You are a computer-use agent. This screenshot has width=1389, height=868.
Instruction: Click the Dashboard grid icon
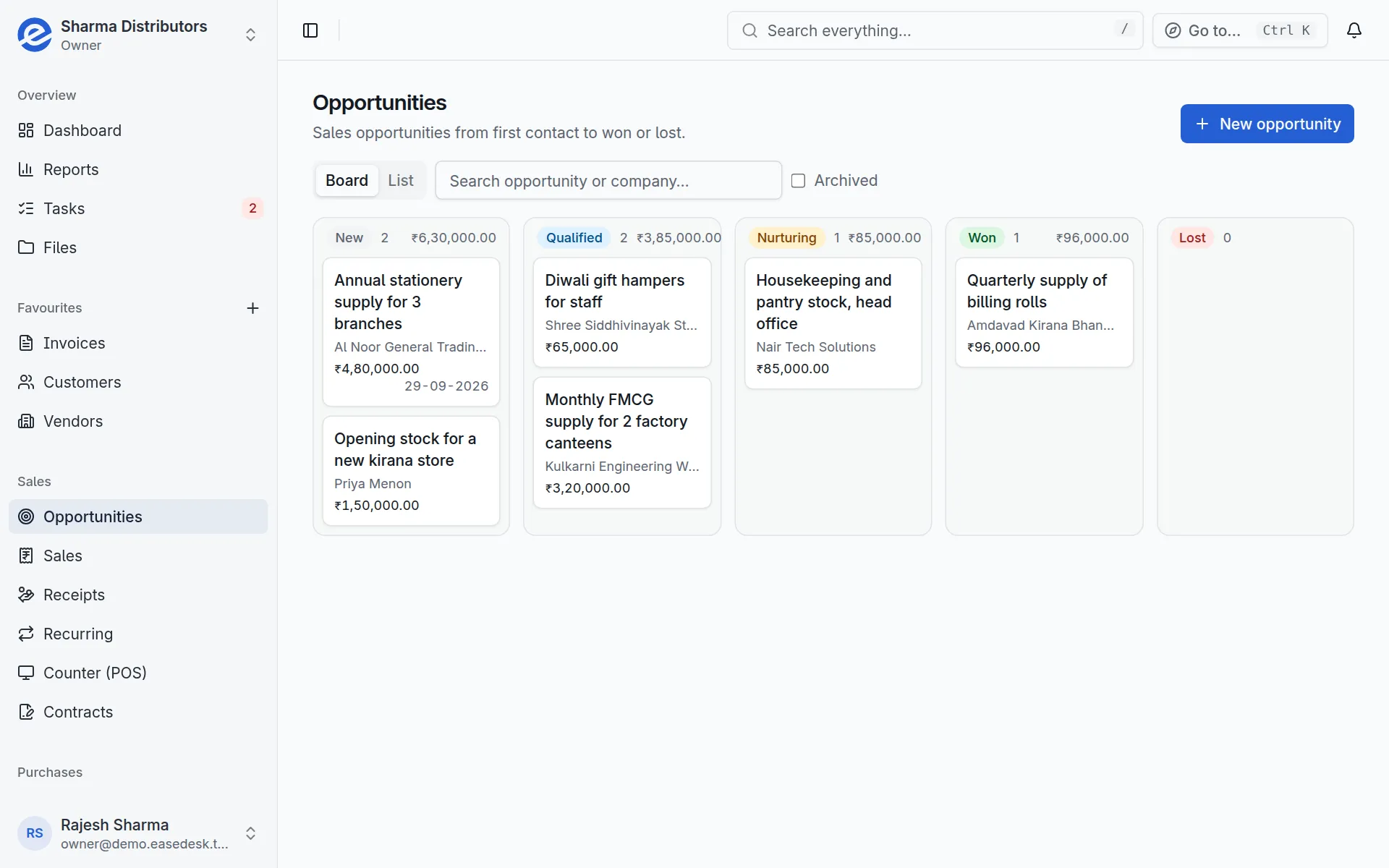pos(26,130)
